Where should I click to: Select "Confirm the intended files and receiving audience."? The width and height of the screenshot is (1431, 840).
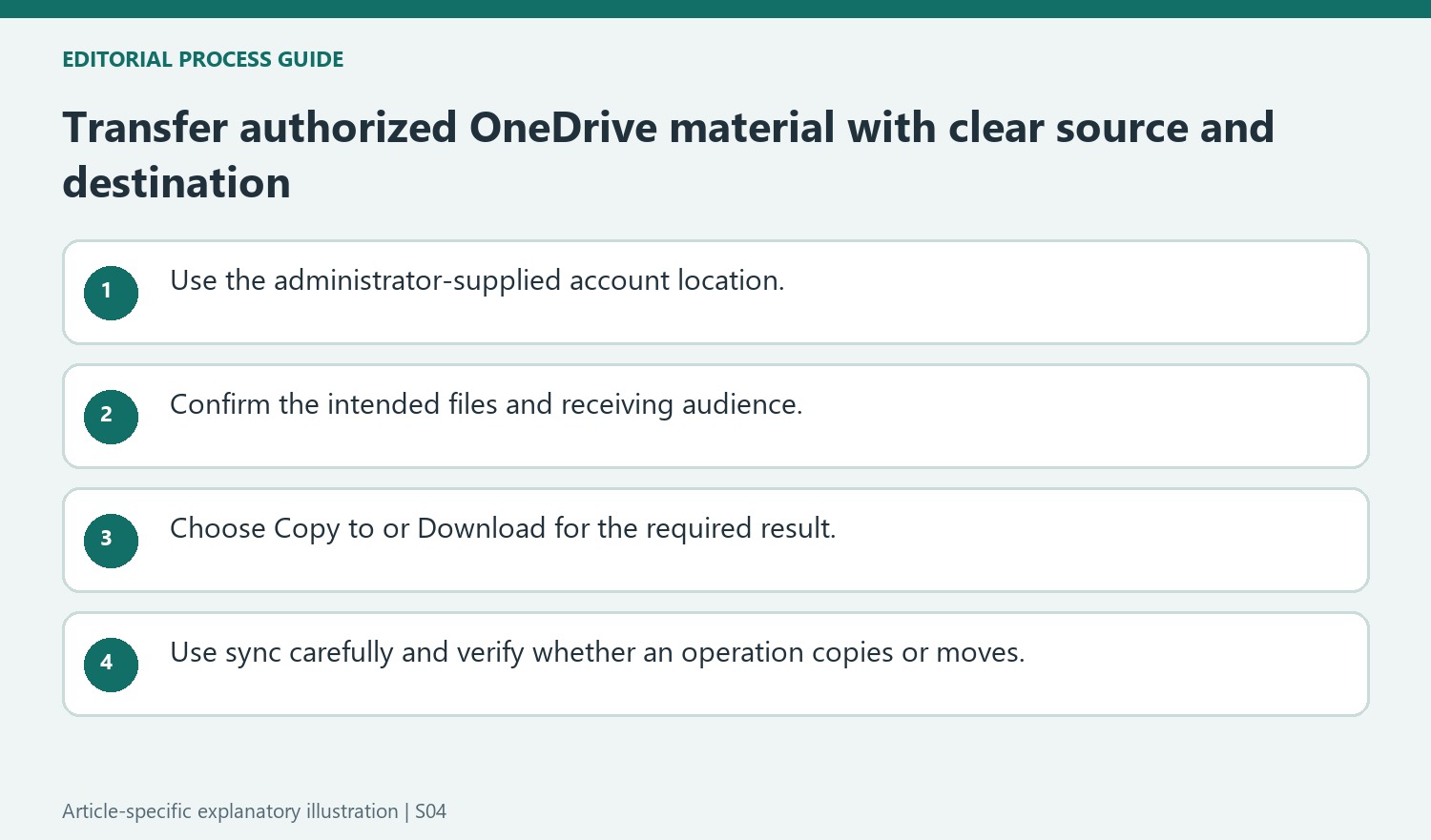[487, 404]
